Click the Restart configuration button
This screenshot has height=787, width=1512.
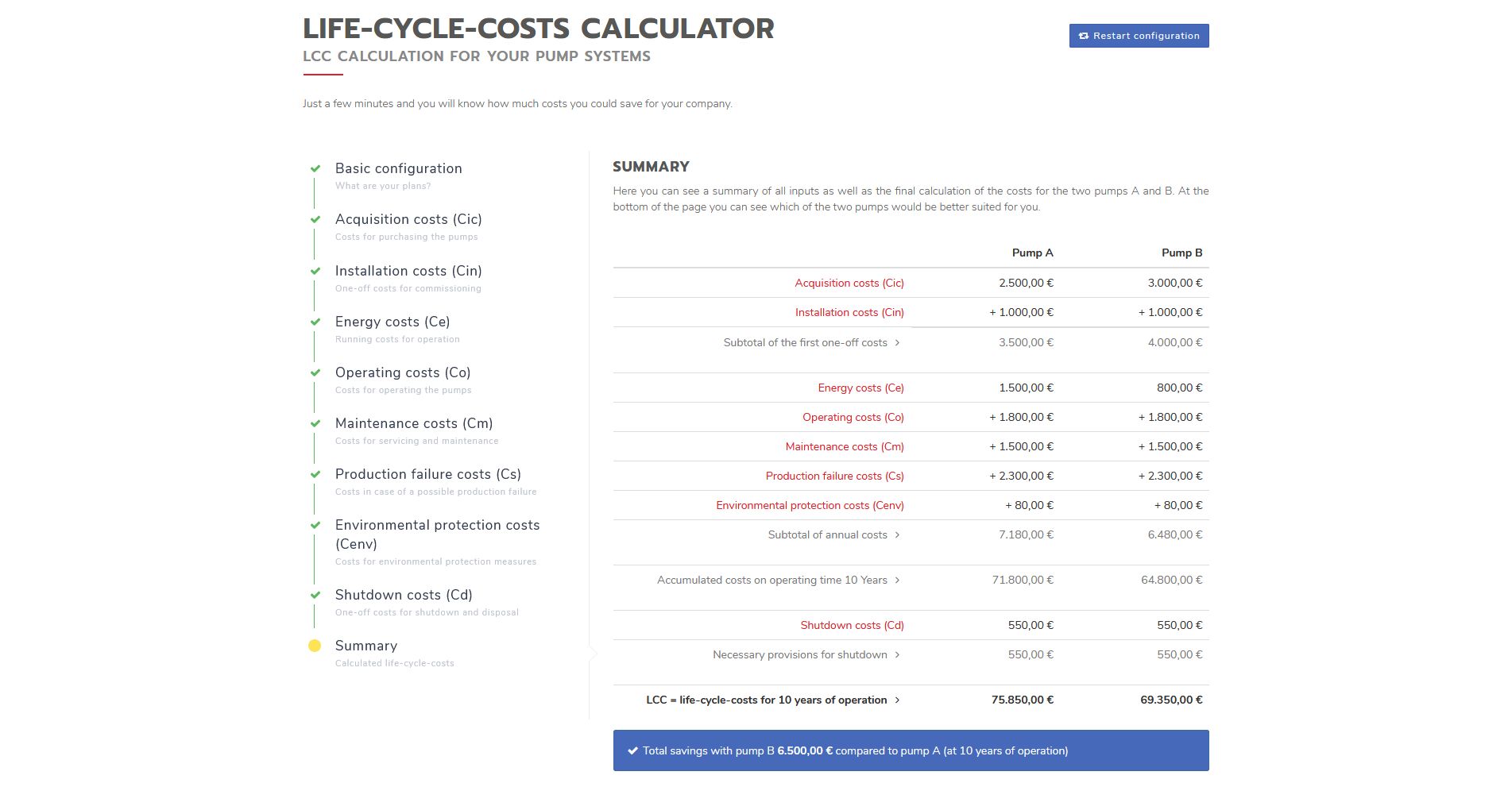(1139, 36)
